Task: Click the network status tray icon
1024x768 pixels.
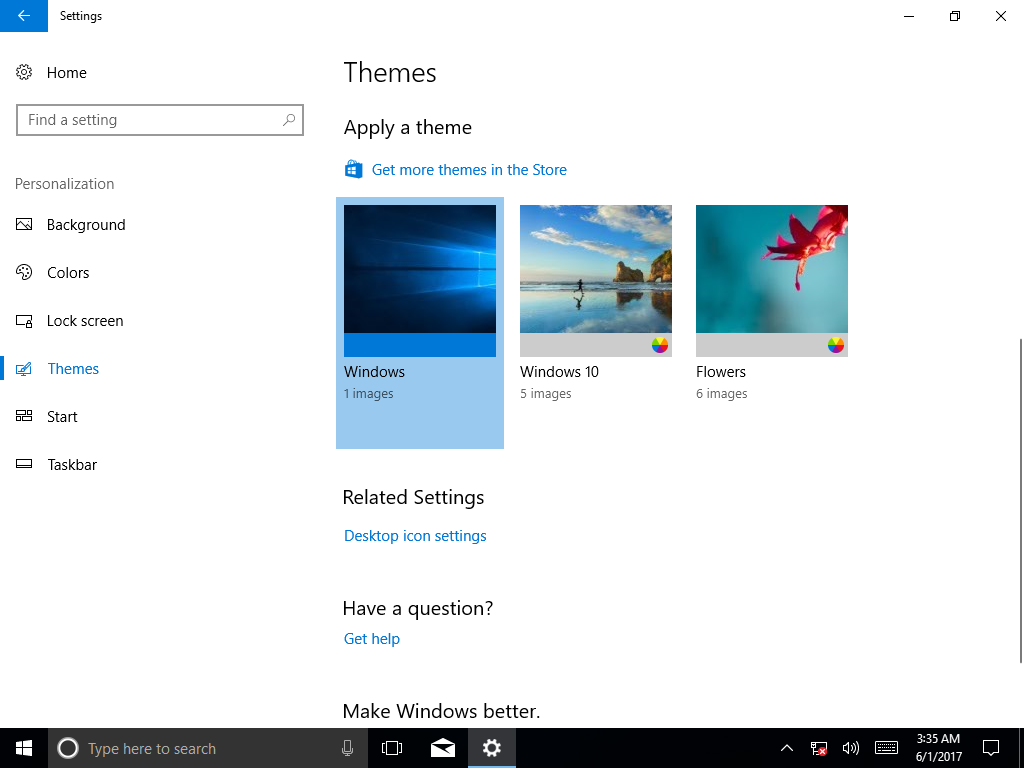Action: click(x=818, y=748)
